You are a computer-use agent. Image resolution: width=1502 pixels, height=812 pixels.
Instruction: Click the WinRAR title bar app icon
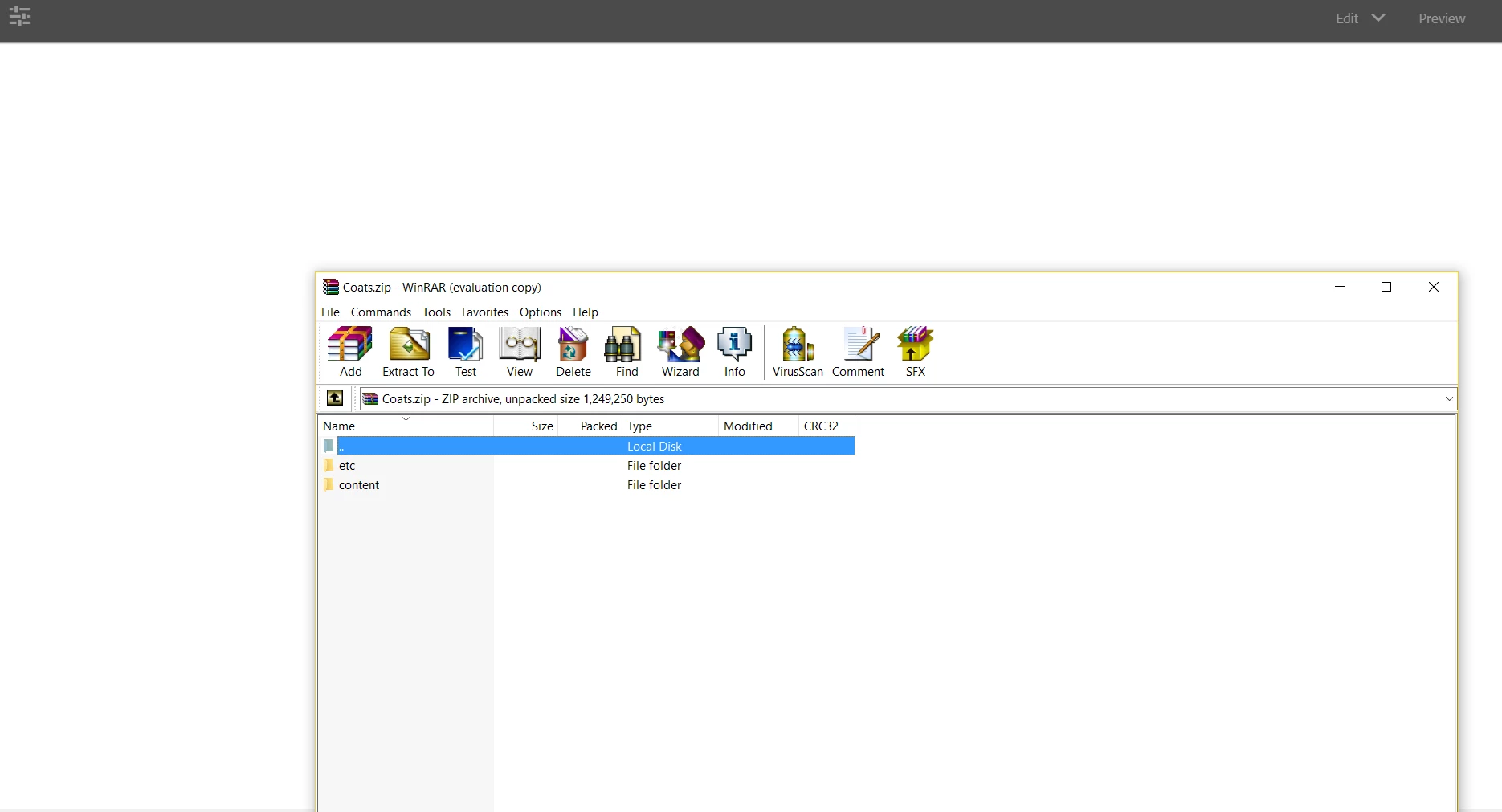(330, 287)
